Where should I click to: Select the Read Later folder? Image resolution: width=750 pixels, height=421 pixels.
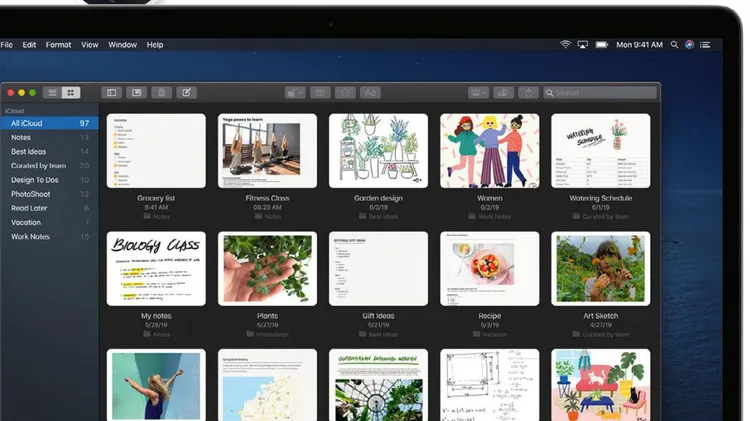[50, 208]
